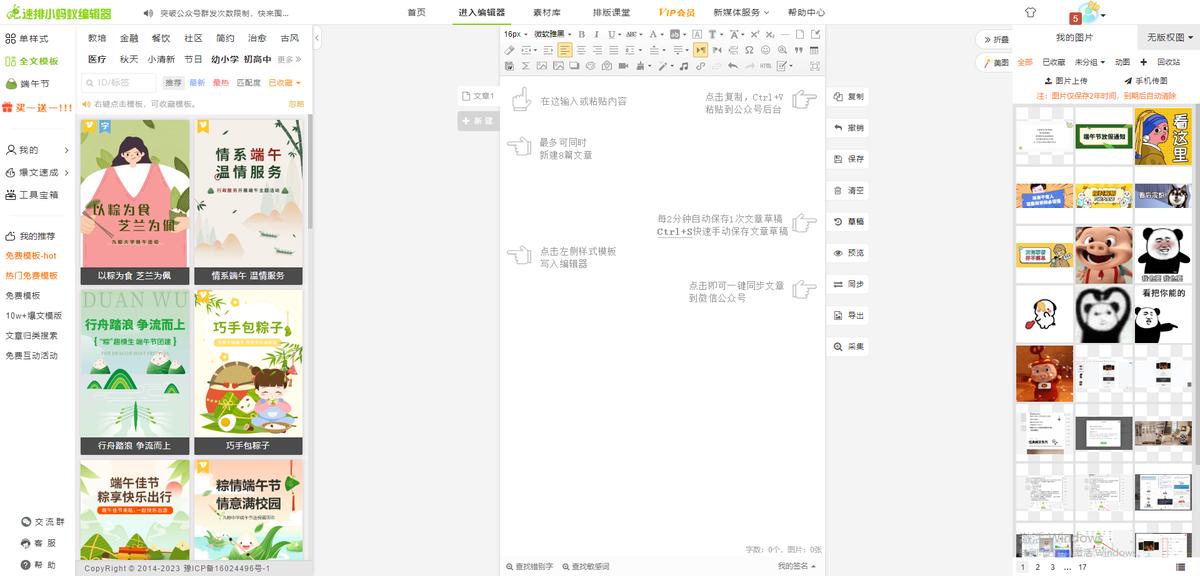Viewport: 1200px width, 576px height.
Task: Toggle underline text formatting
Action: (x=611, y=33)
